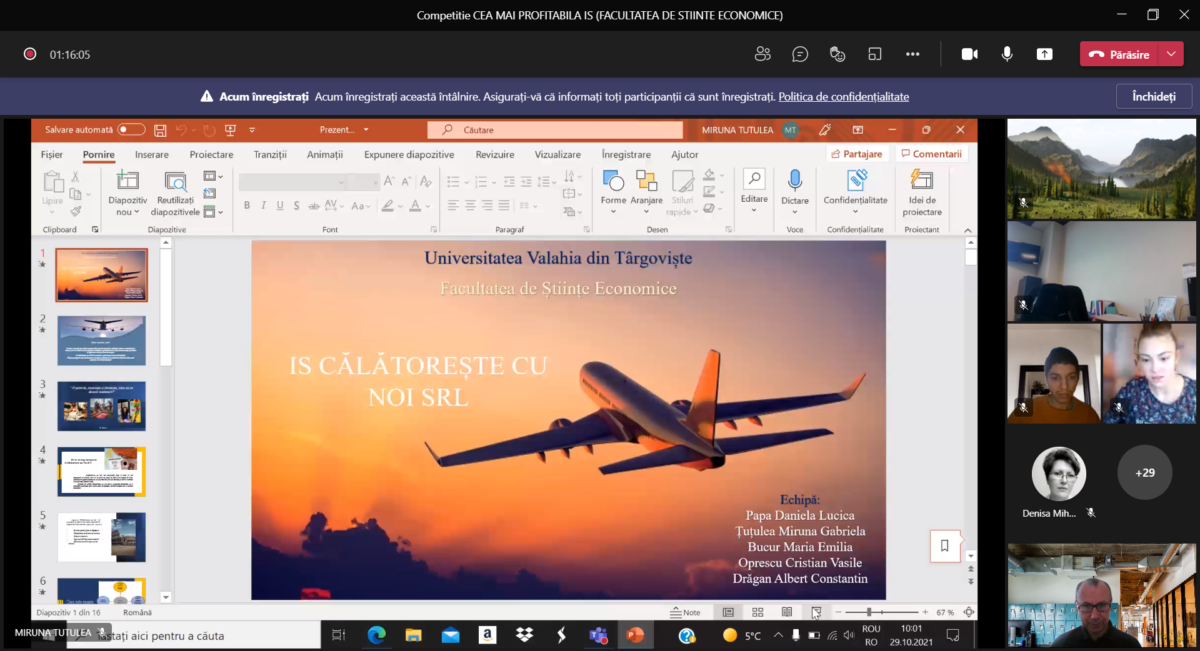Select slide 3 thumbnail in slide panel
Viewport: 1200px width, 651px height.
coord(101,405)
